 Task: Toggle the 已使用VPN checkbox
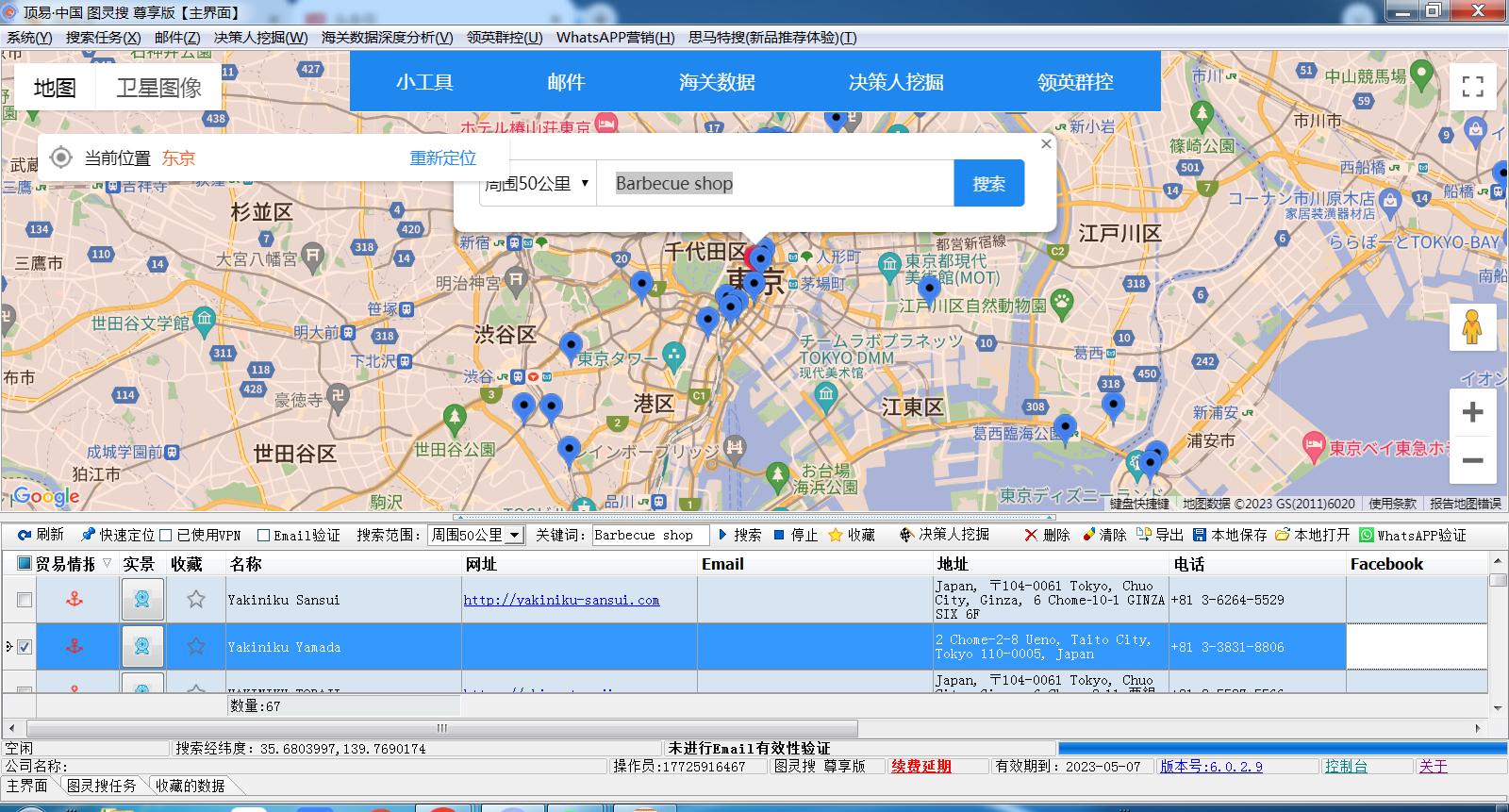tap(166, 535)
